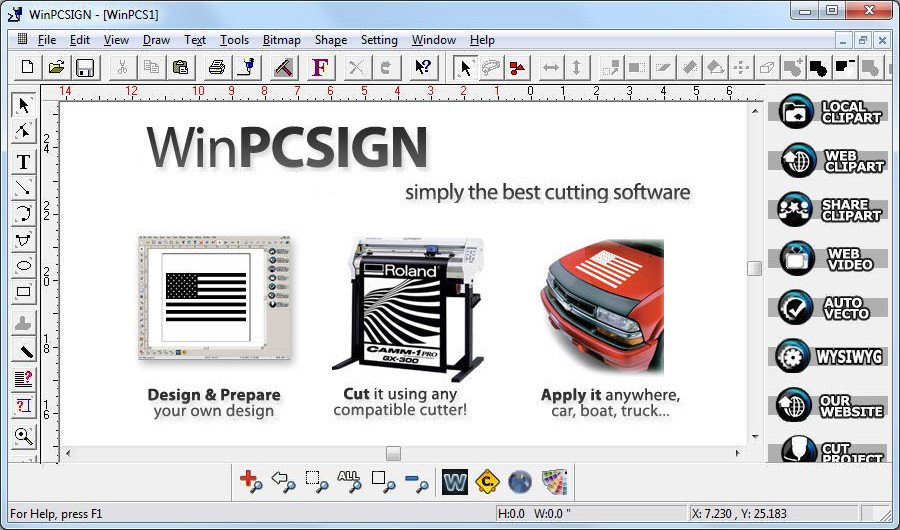Create a new document
Screen dimensions: 900x530
pos(27,67)
